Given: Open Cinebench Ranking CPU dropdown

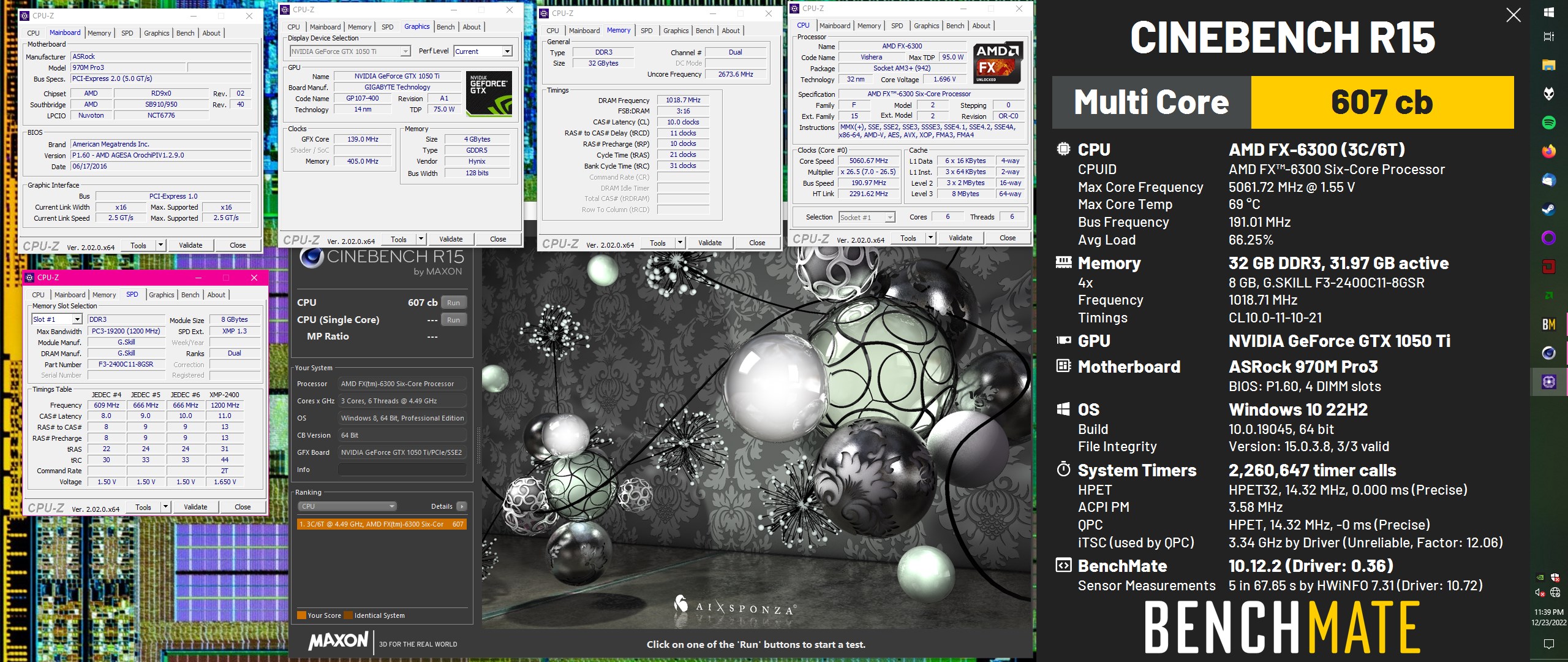Looking at the screenshot, I should point(347,506).
